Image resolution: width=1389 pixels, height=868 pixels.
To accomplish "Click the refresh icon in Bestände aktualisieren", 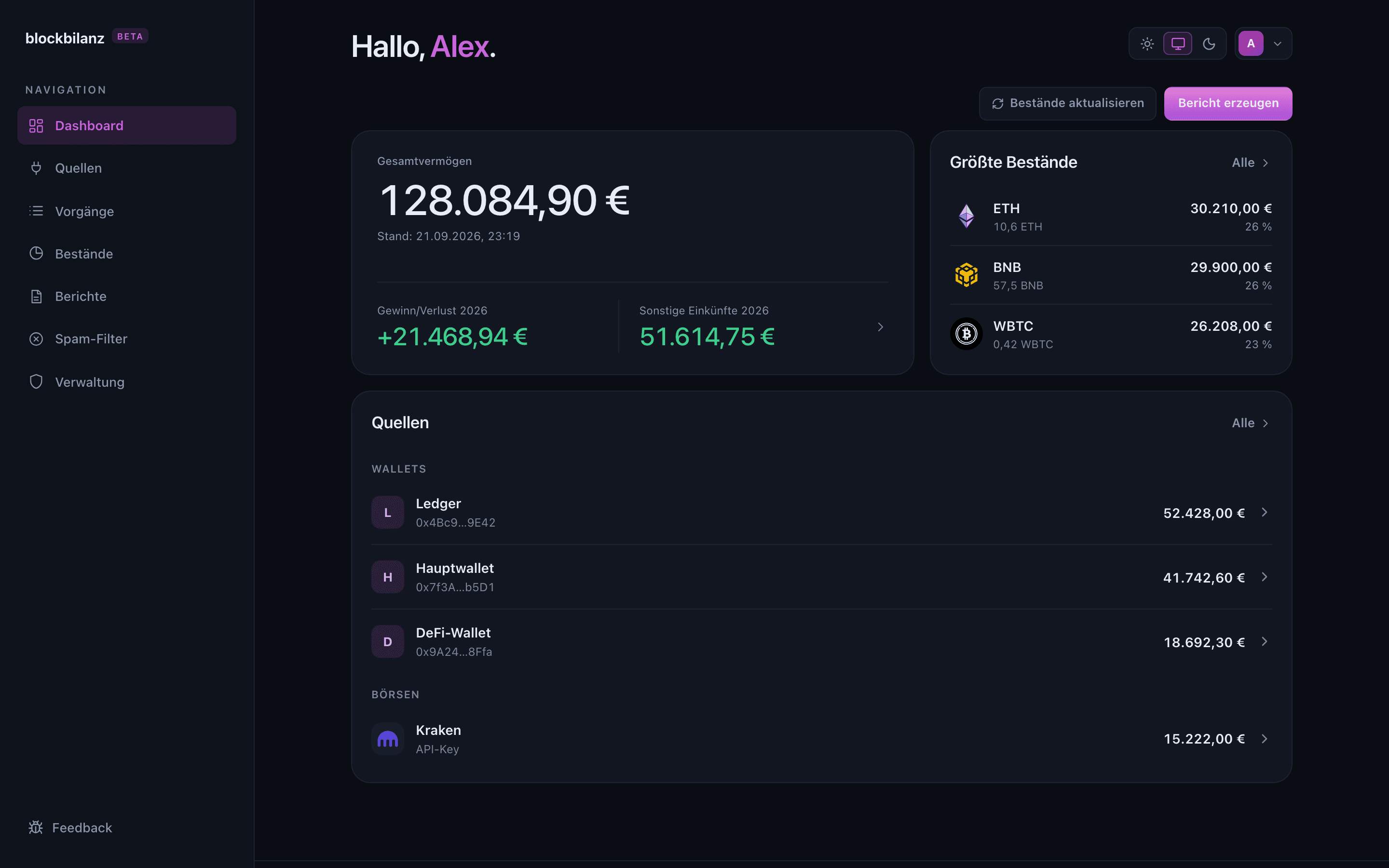I will pos(997,103).
